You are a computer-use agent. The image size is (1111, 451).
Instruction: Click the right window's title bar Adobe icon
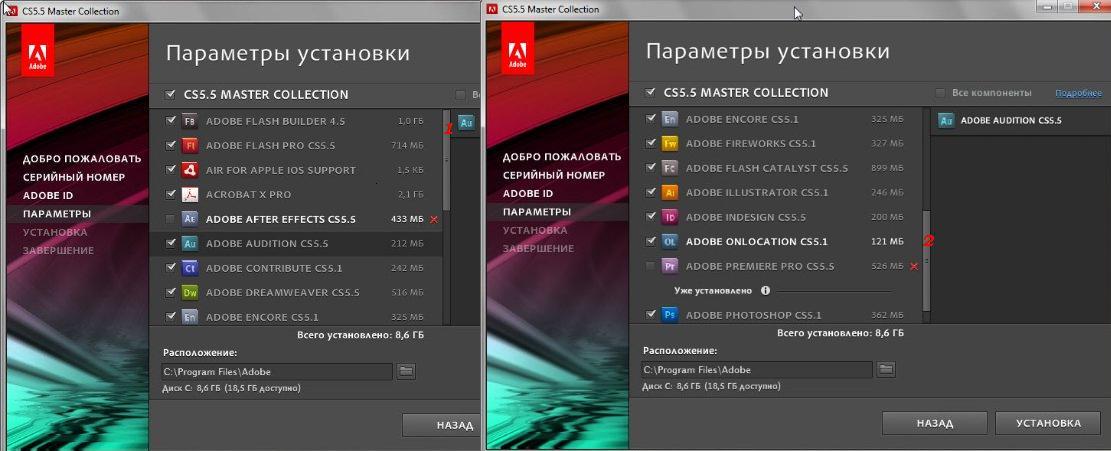[x=492, y=9]
